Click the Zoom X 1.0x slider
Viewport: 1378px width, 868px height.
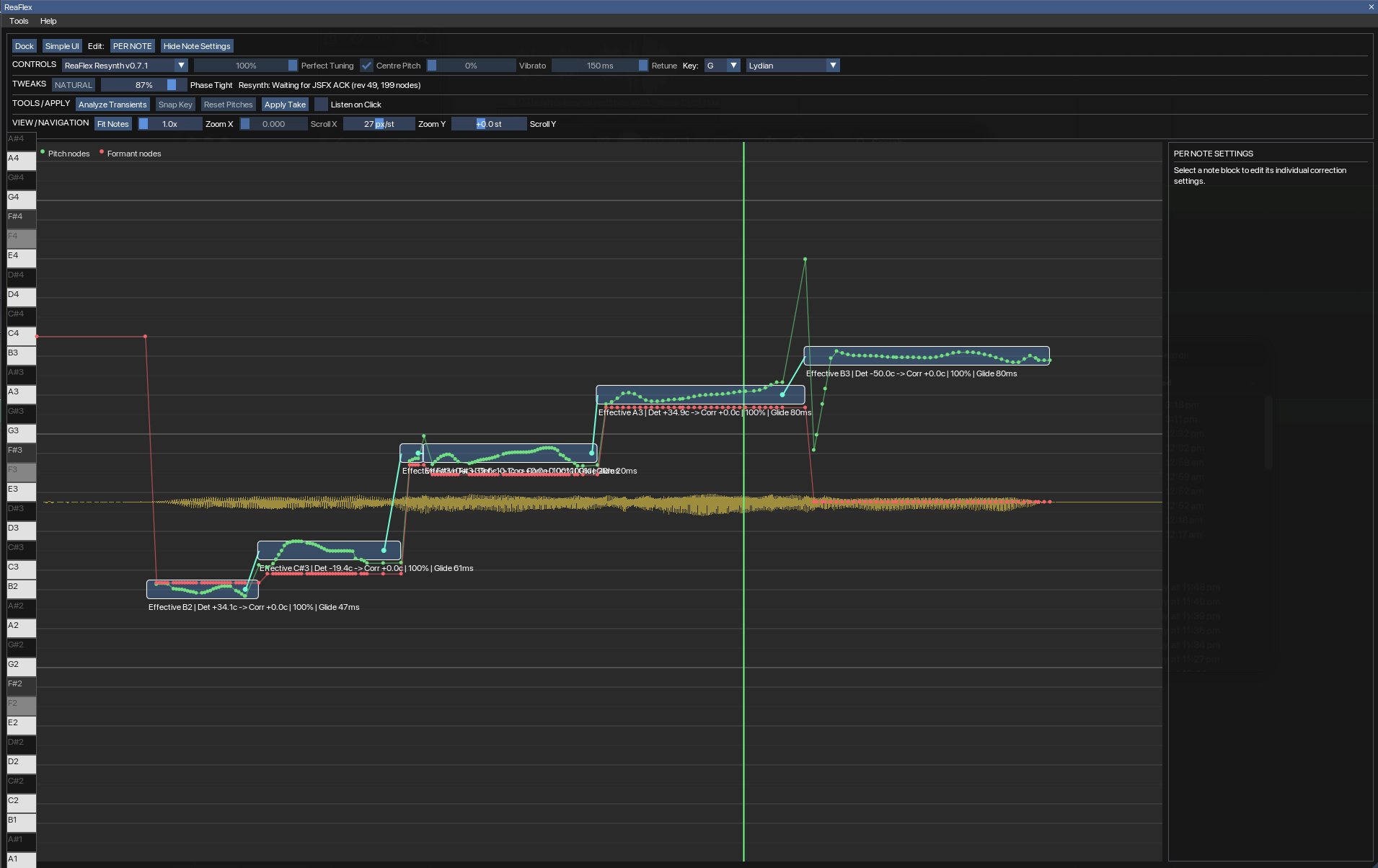(x=170, y=124)
